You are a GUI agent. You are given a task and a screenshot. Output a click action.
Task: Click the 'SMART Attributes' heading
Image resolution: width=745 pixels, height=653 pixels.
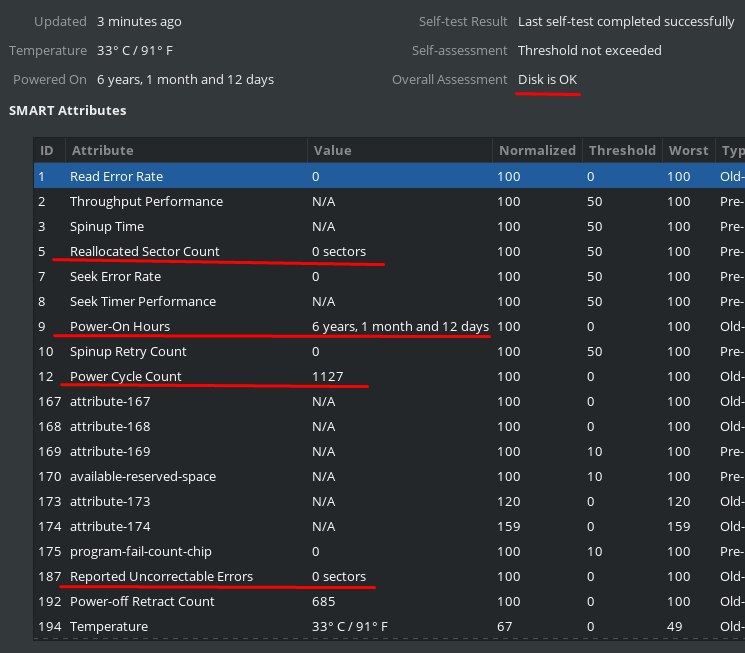(x=67, y=110)
